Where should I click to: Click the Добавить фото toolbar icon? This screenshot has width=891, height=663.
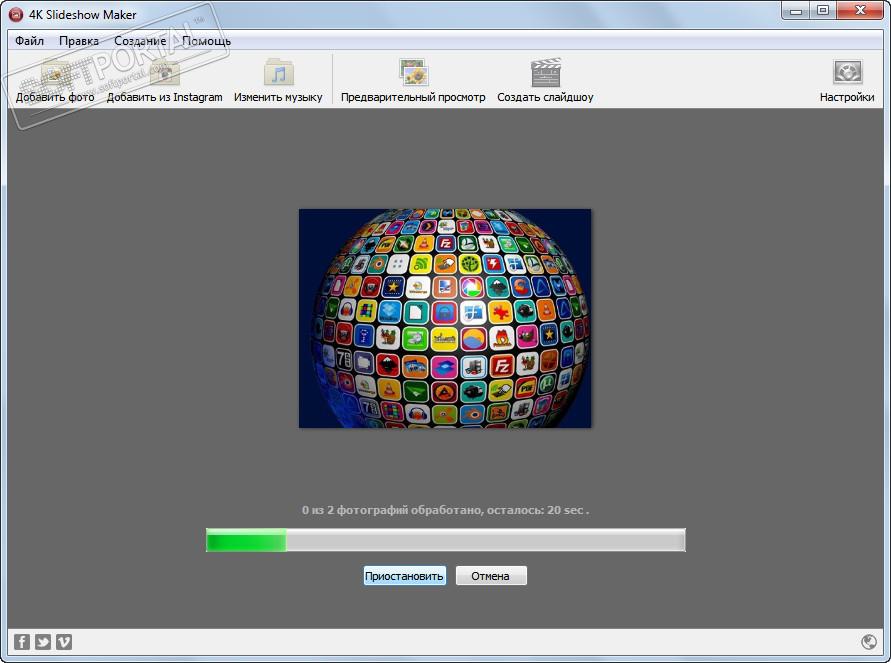[x=55, y=73]
